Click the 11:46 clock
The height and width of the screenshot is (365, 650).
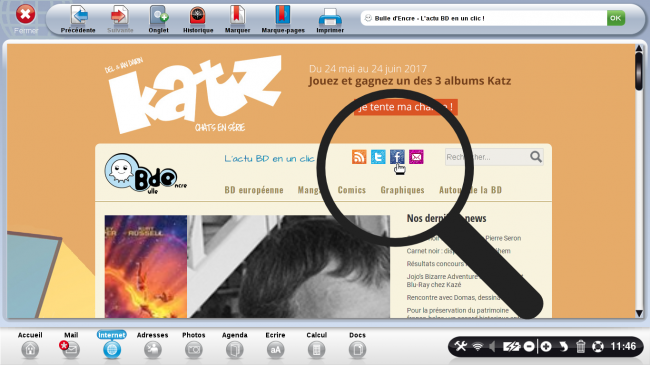[x=623, y=346]
